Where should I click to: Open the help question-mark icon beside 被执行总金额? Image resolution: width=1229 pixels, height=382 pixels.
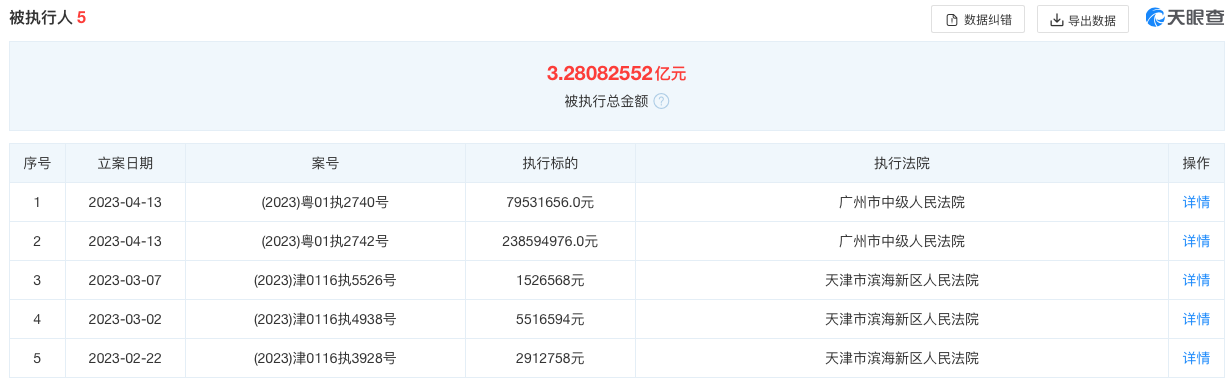click(661, 101)
